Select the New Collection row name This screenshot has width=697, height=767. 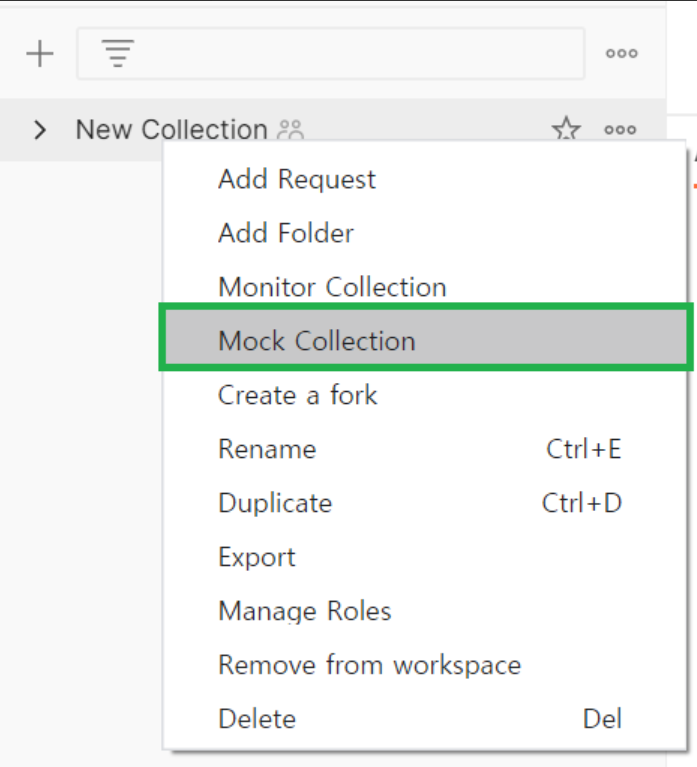172,130
